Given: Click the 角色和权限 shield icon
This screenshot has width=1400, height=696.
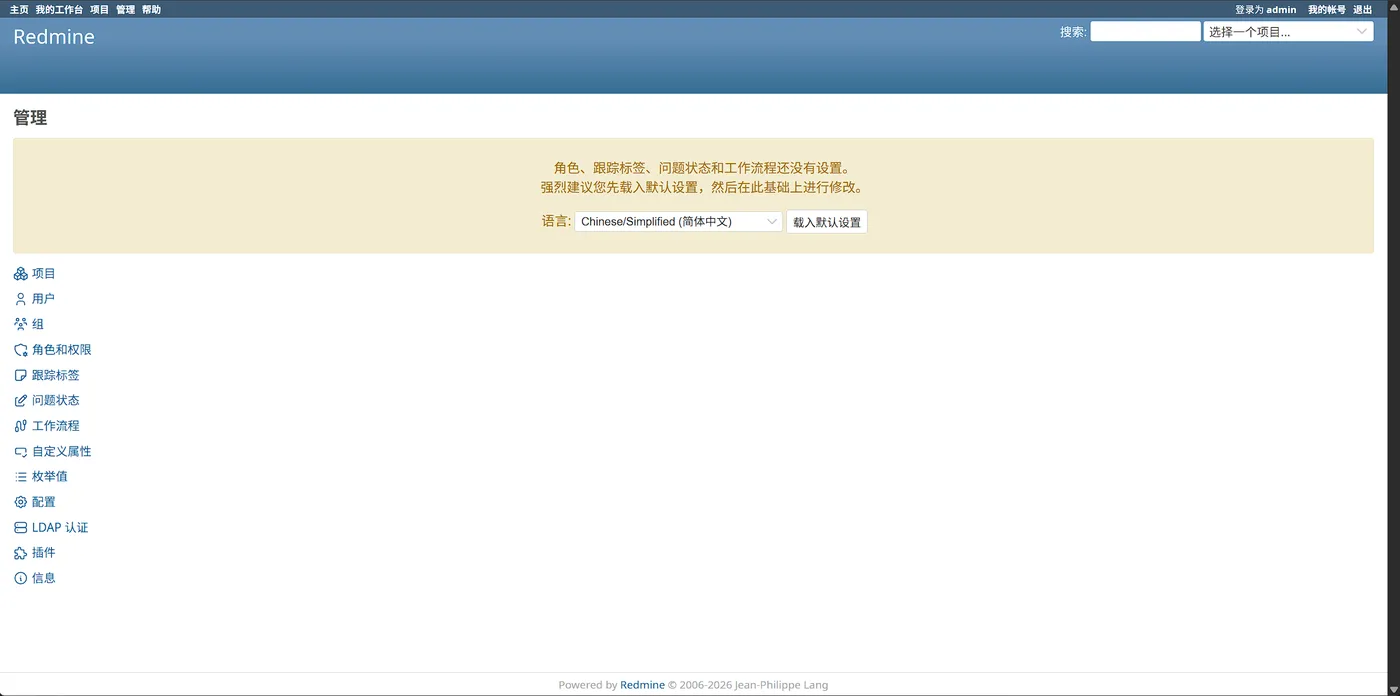Looking at the screenshot, I should tap(20, 350).
